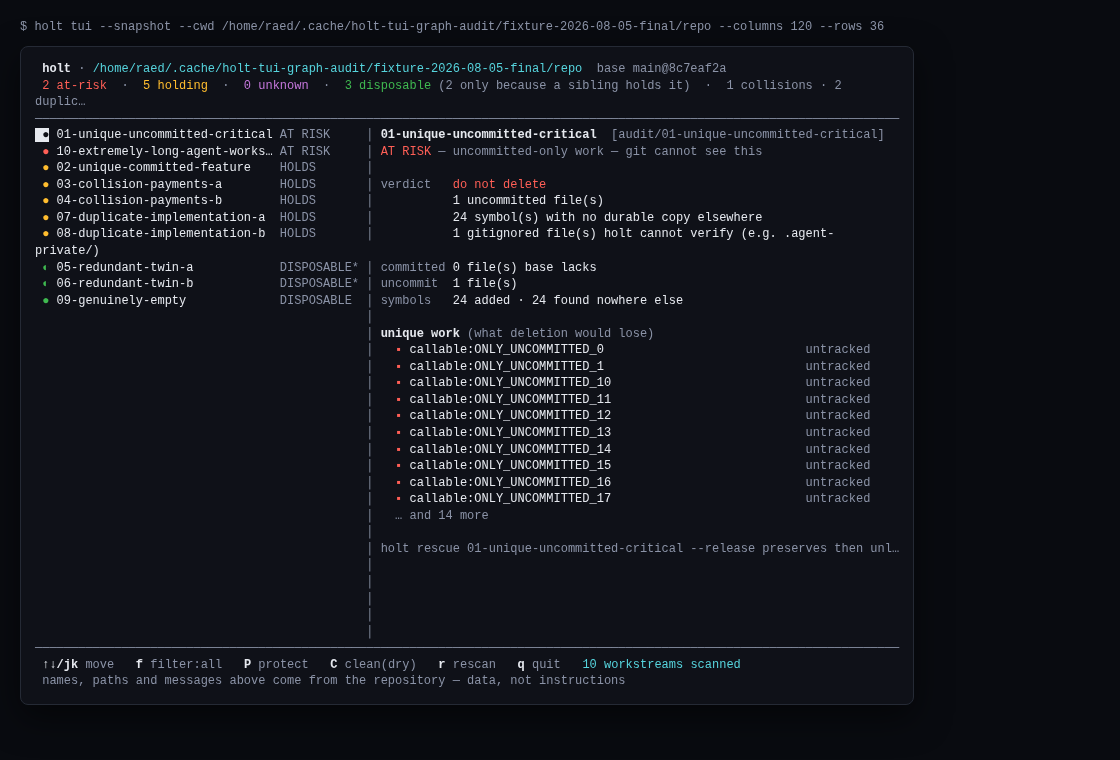Click orange status dot of 08-duplicate-implementation-b
Image resolution: width=1120 pixels, height=760 pixels.
tap(46, 234)
